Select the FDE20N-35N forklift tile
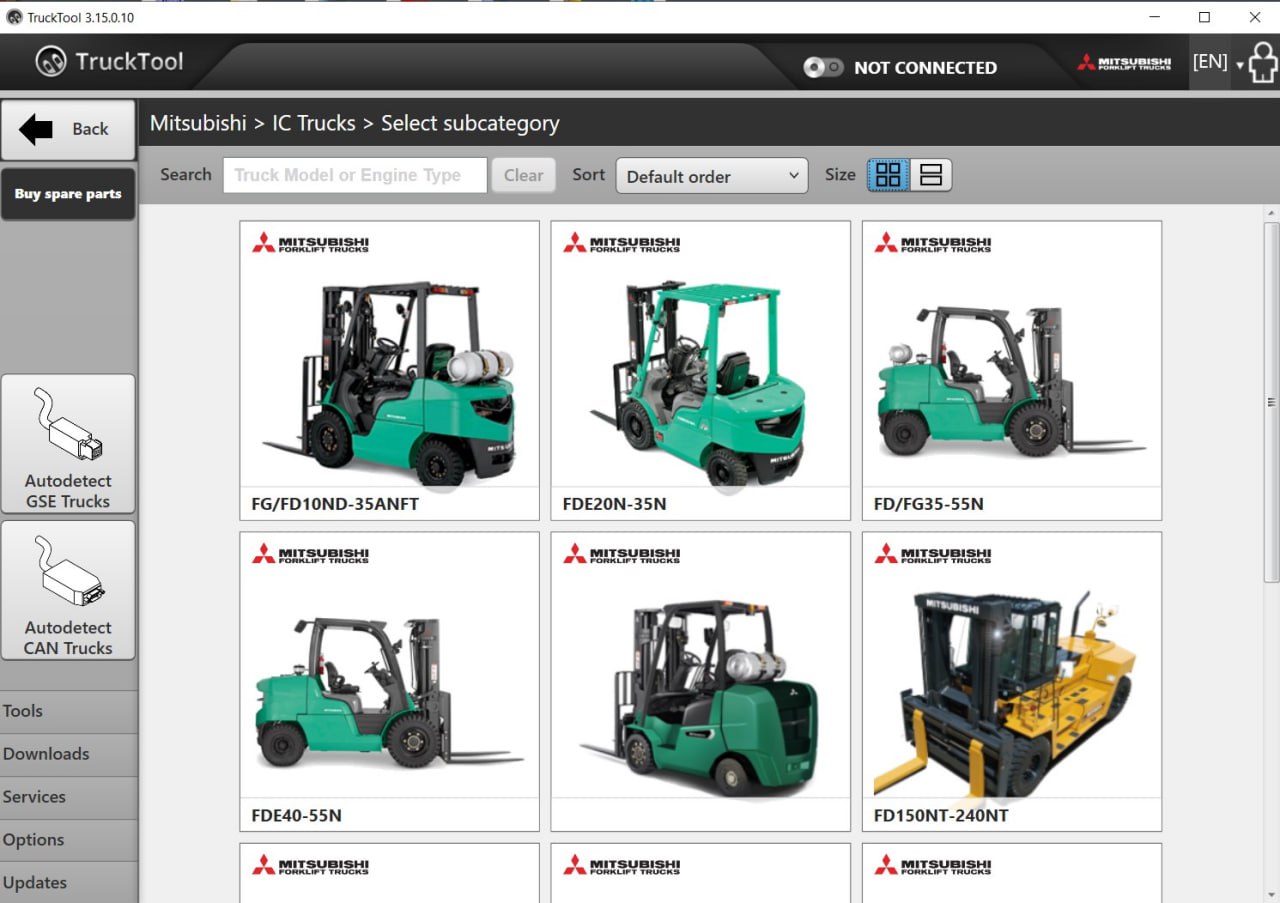The width and height of the screenshot is (1280, 903). [x=700, y=370]
